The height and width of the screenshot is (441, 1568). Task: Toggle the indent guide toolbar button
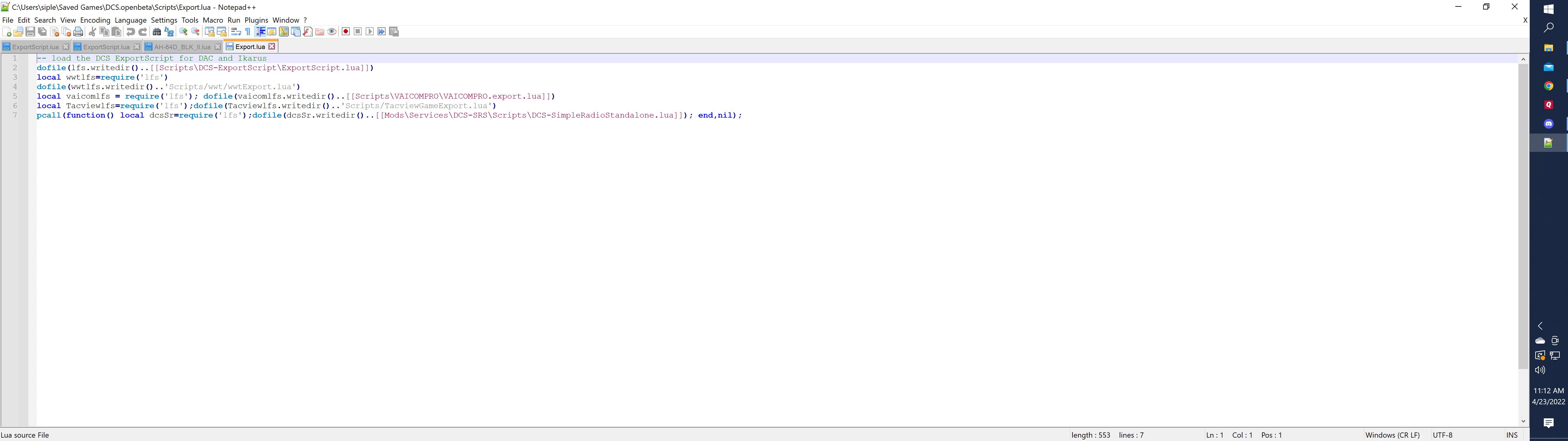click(x=260, y=32)
